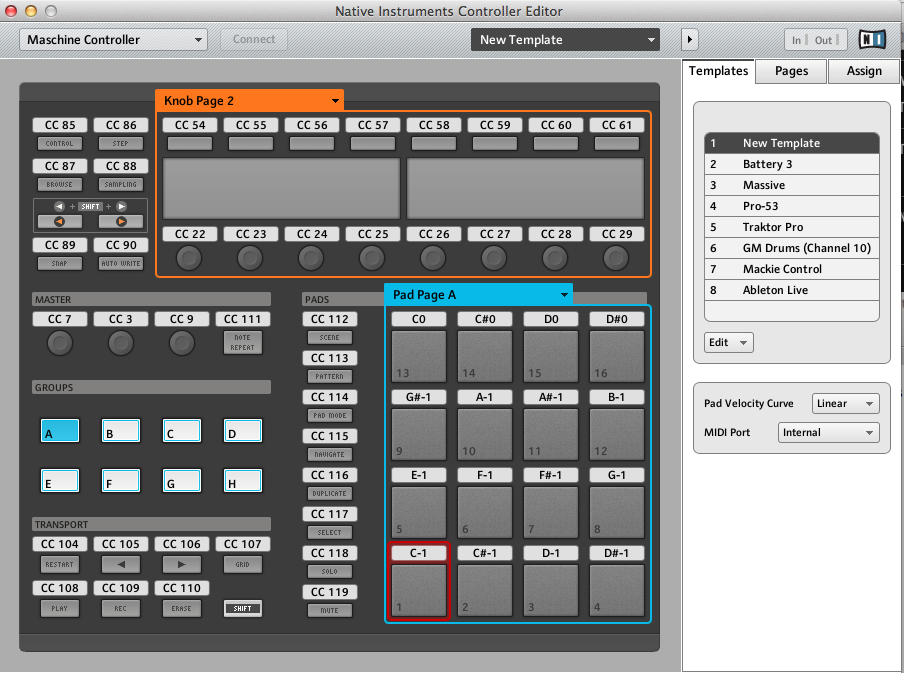Click the ERASE button under CC 110
The width and height of the screenshot is (904, 673).
(182, 608)
